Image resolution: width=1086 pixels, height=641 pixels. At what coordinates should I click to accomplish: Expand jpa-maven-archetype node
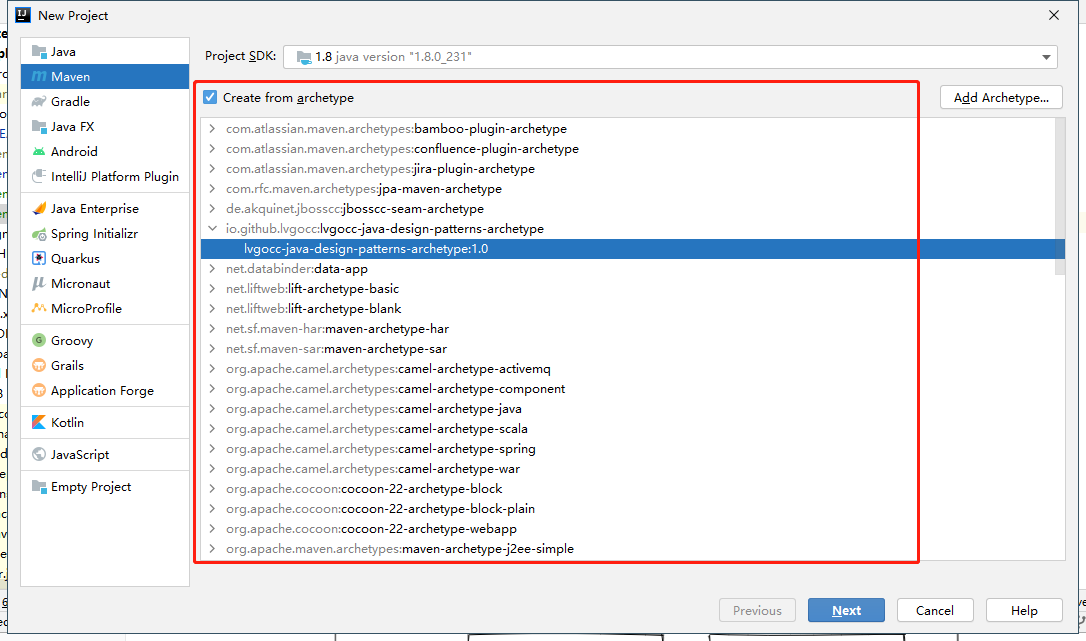pyautogui.click(x=212, y=189)
